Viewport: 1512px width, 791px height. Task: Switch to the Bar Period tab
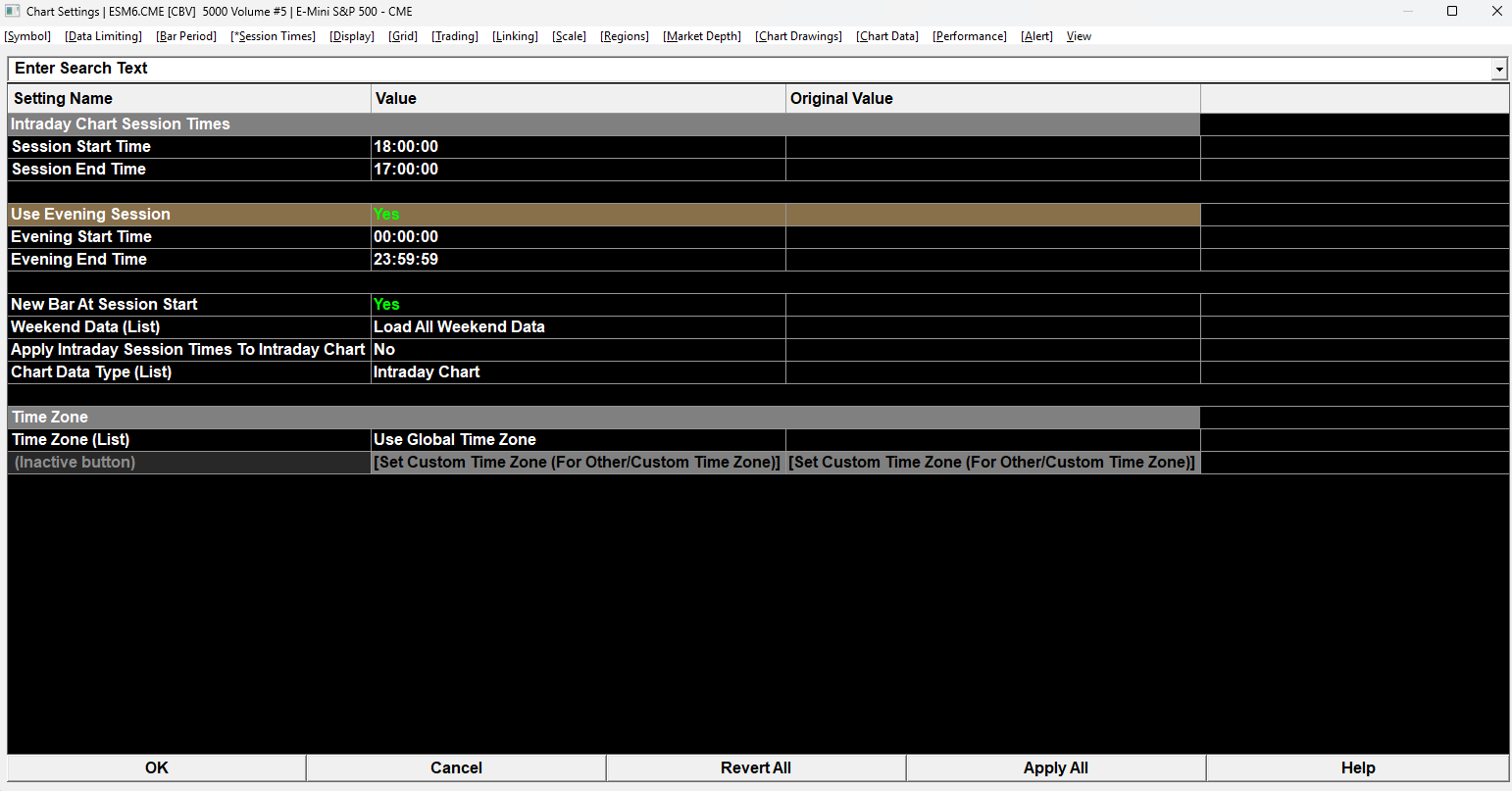pos(186,36)
